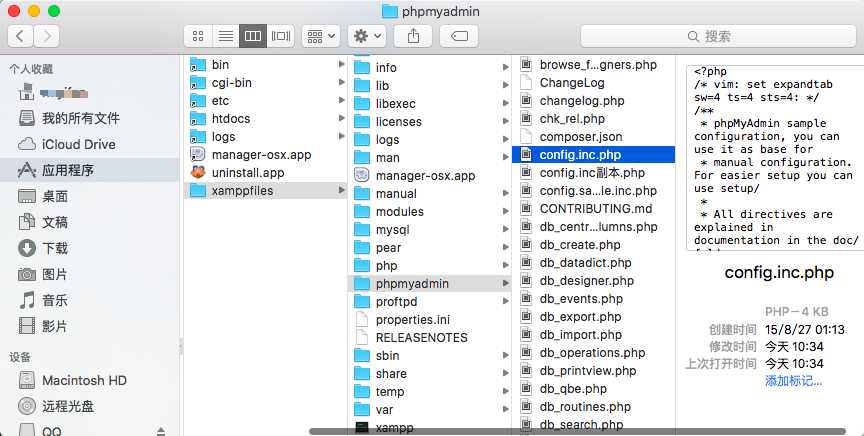Expand the proftpd folder arrow
Image resolution: width=864 pixels, height=436 pixels.
tap(505, 302)
